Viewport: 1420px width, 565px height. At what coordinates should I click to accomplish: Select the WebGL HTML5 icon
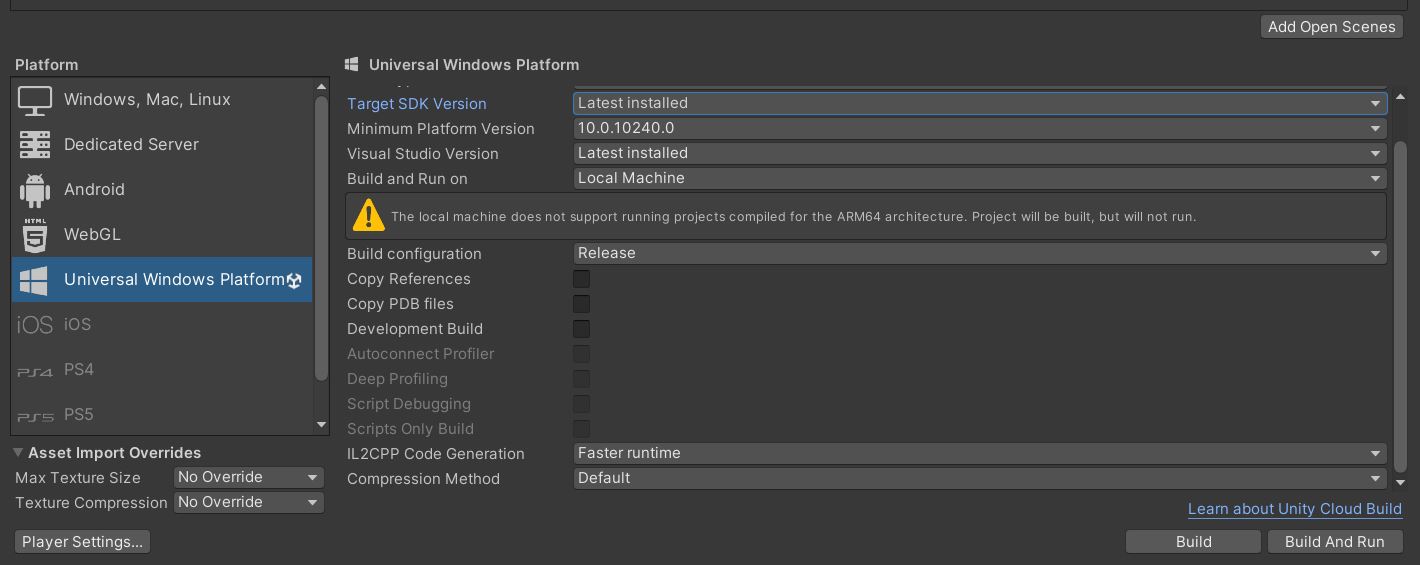(x=35, y=235)
